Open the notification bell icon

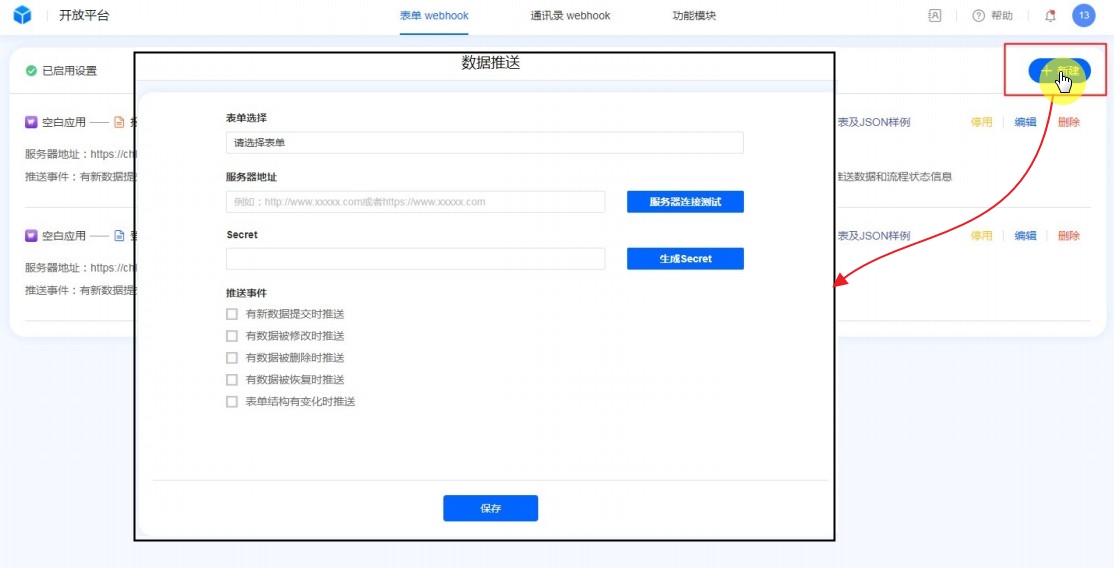1050,16
